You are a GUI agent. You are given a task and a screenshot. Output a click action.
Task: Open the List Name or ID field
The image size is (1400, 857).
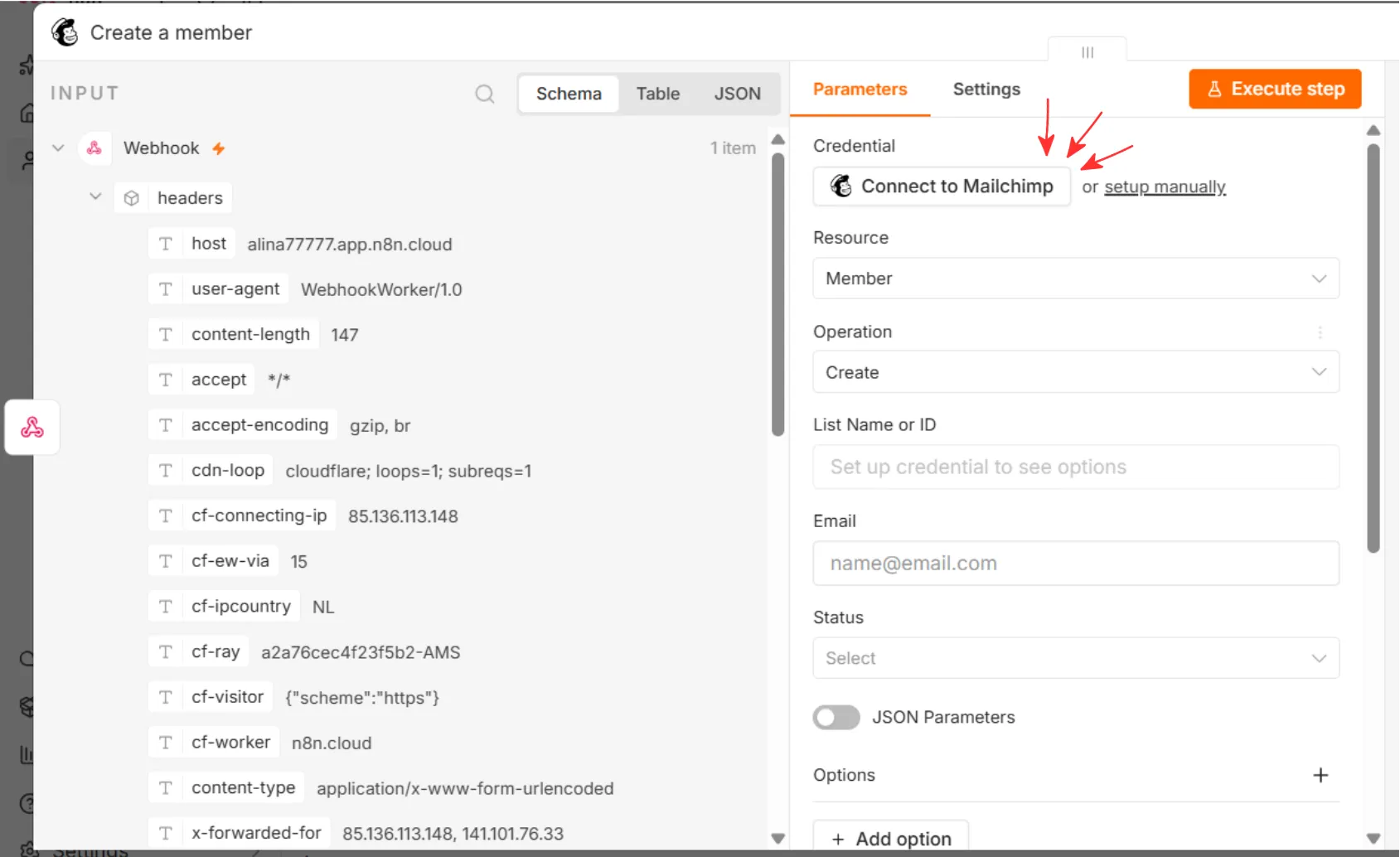coord(1076,467)
